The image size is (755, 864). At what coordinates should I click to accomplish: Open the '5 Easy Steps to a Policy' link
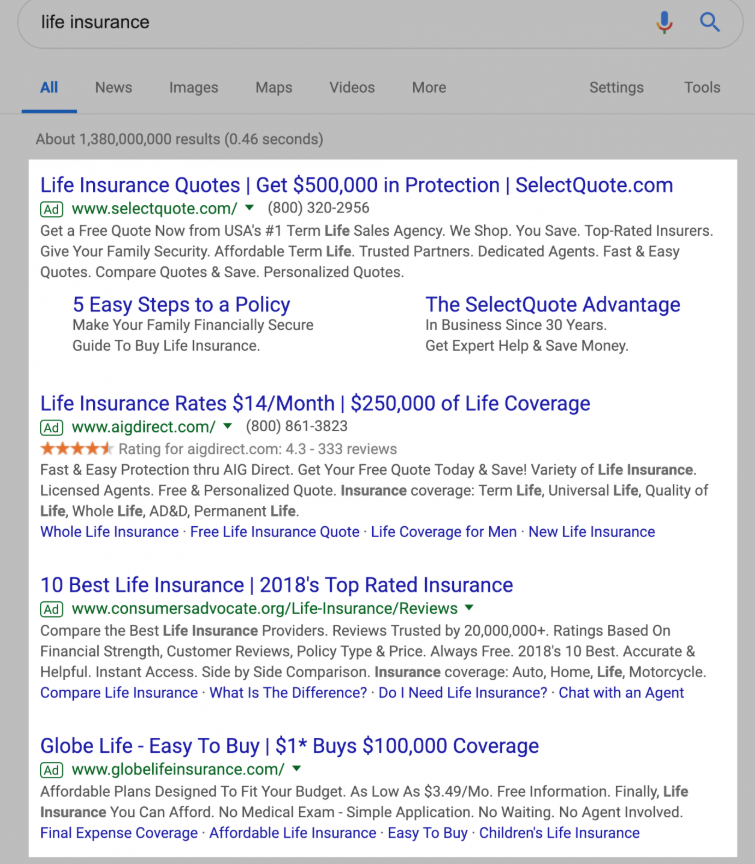pos(181,305)
